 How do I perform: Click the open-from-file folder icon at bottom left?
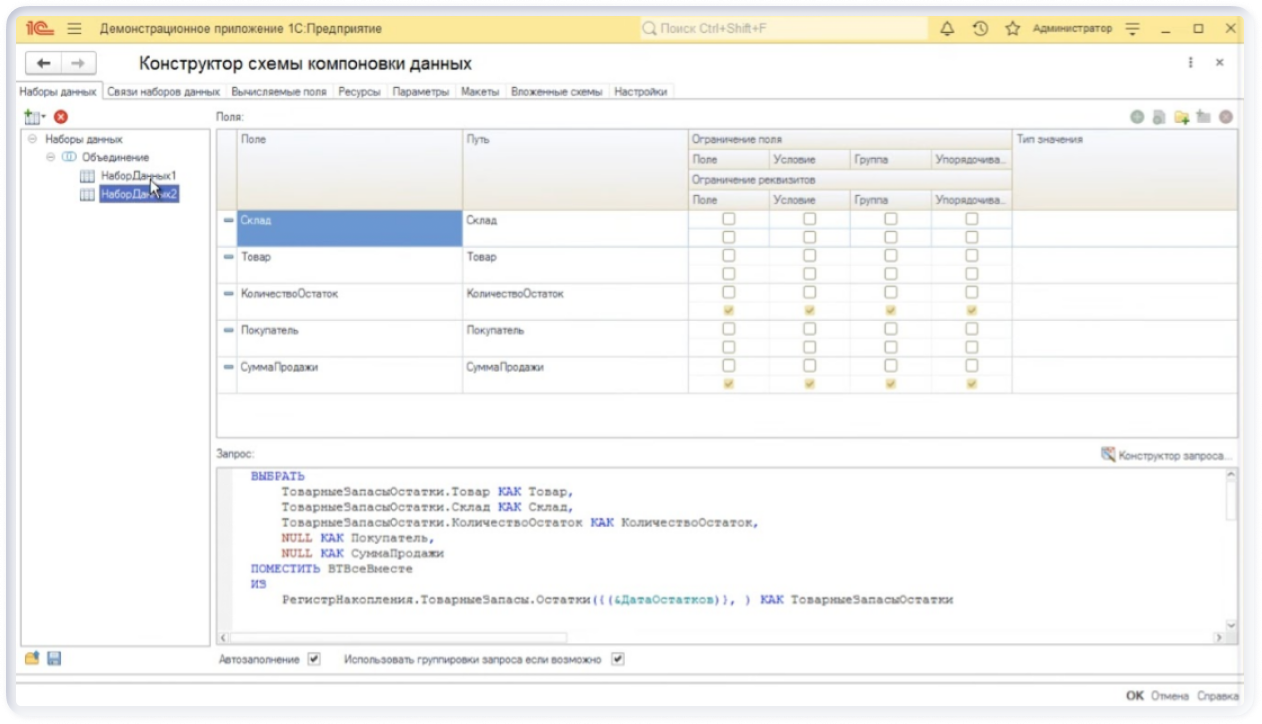[x=32, y=658]
